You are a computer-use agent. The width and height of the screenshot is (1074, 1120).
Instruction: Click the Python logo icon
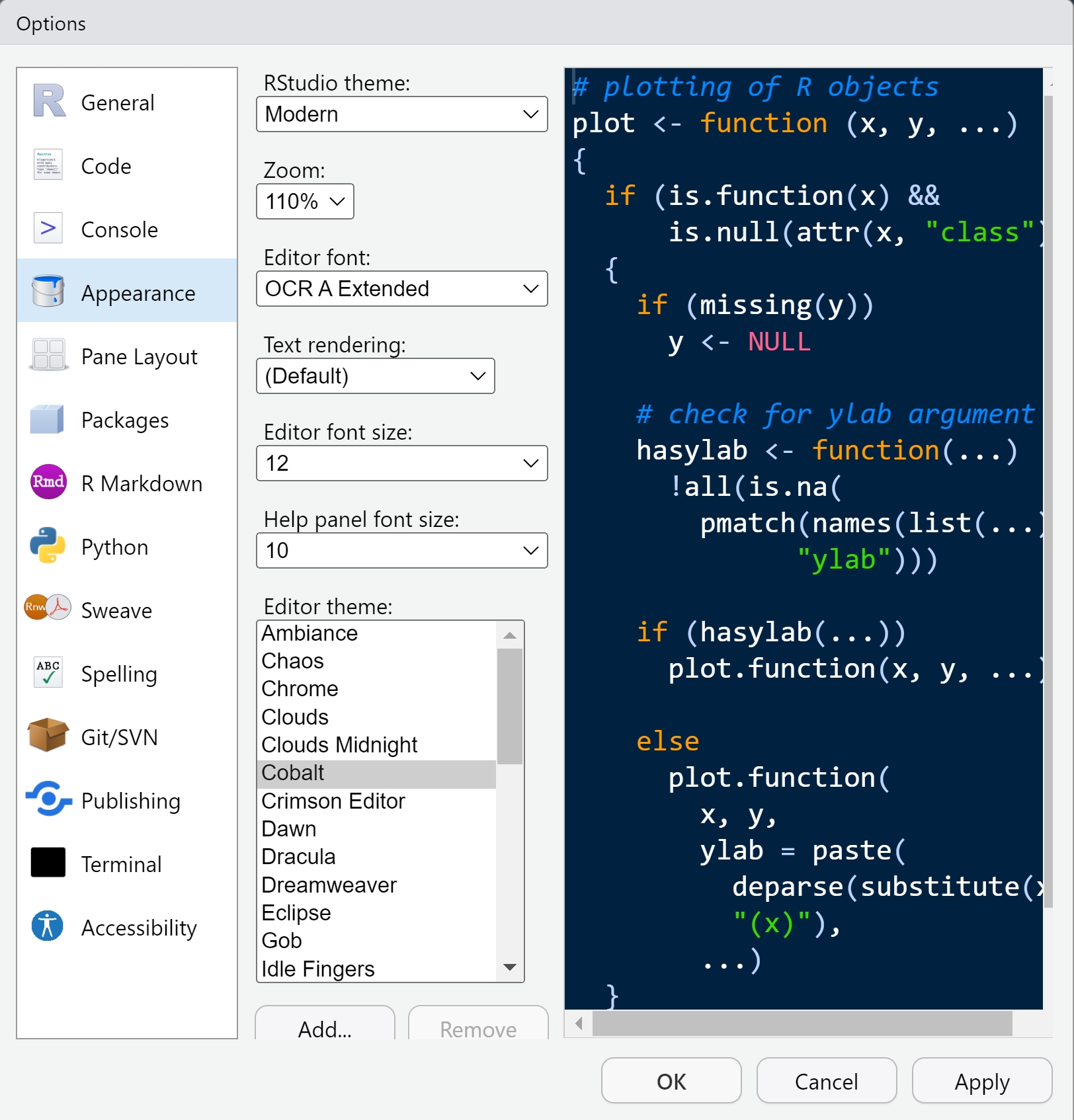click(48, 546)
